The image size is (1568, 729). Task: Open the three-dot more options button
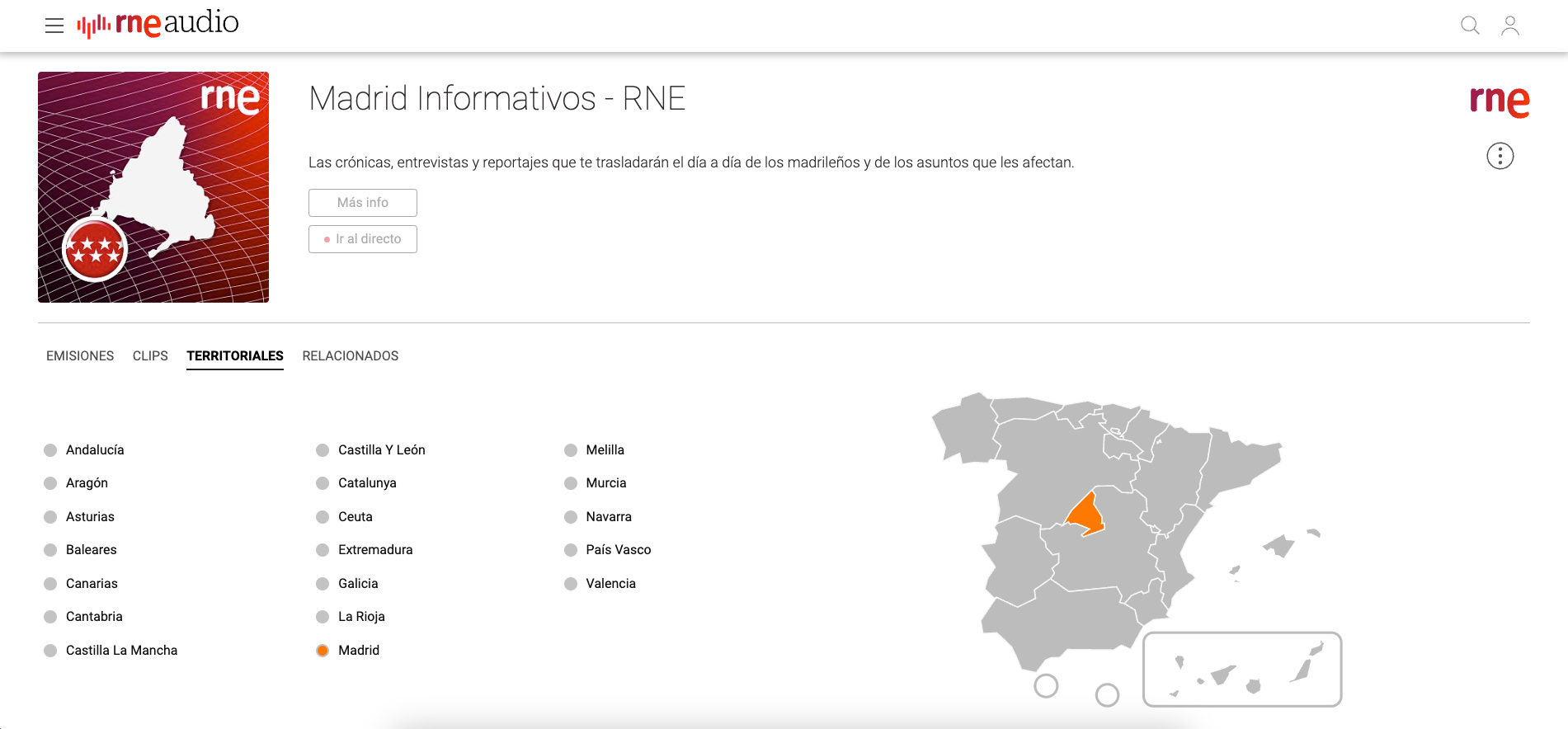(1500, 156)
